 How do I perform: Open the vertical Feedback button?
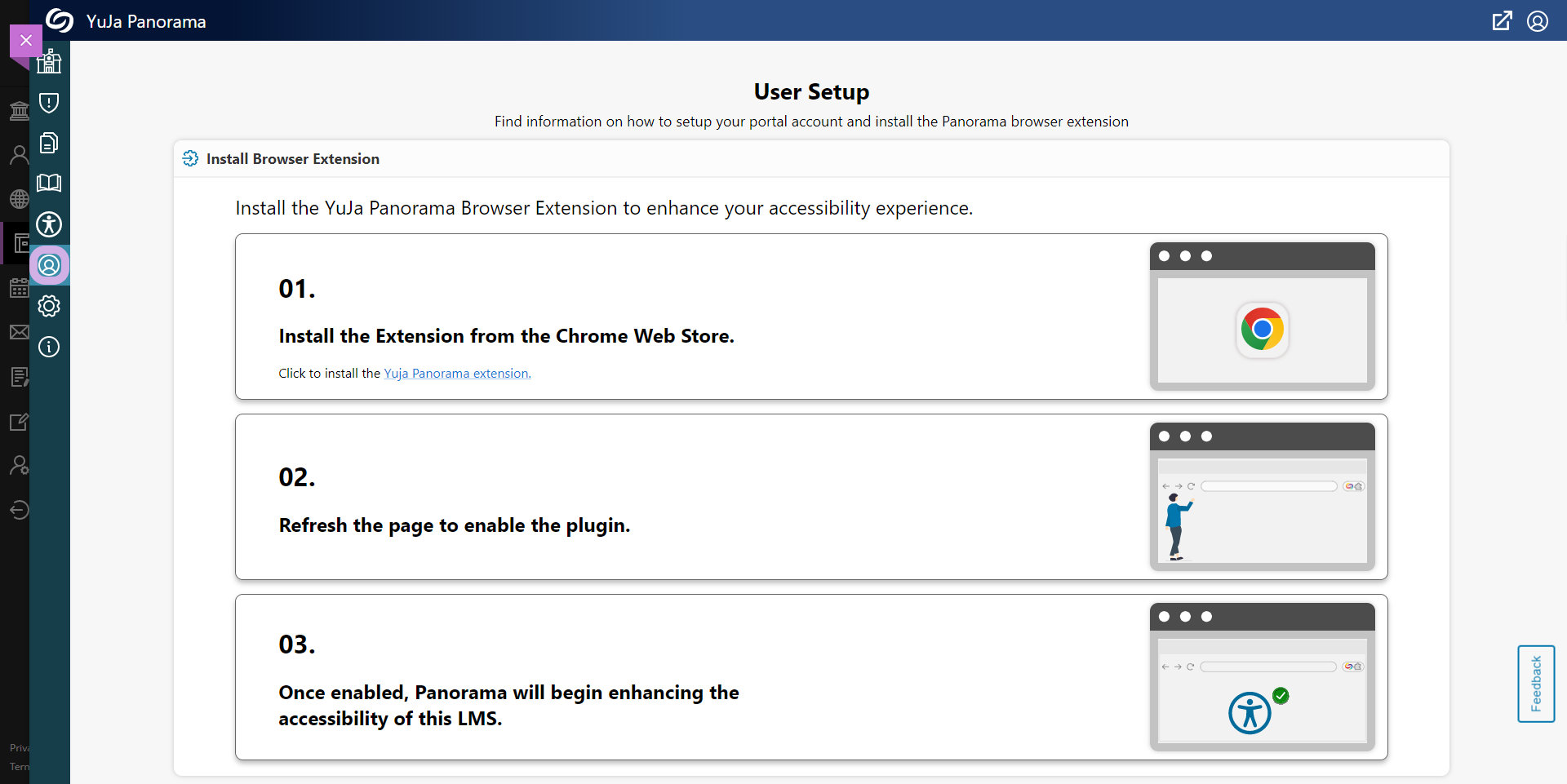(x=1536, y=684)
